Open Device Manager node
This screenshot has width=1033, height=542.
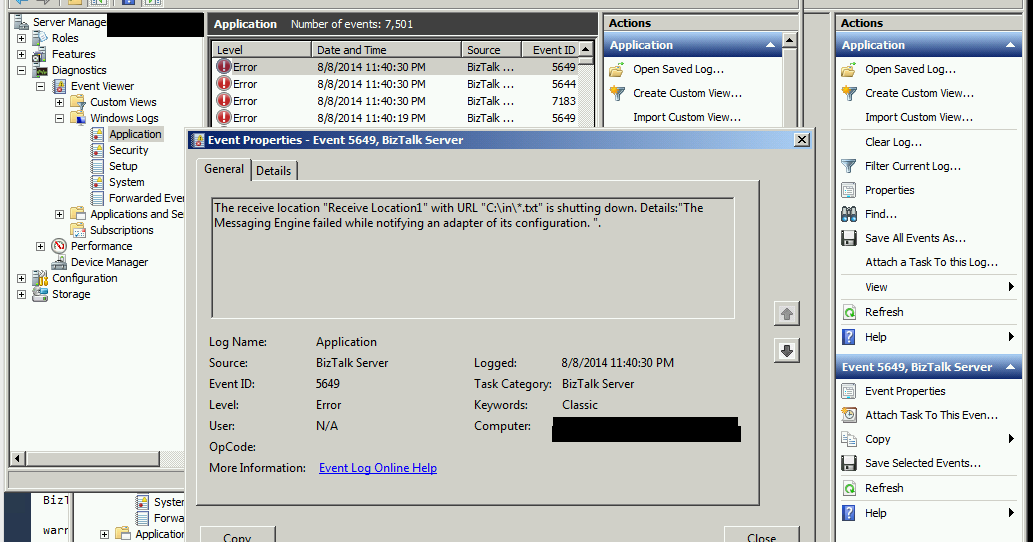pos(109,262)
